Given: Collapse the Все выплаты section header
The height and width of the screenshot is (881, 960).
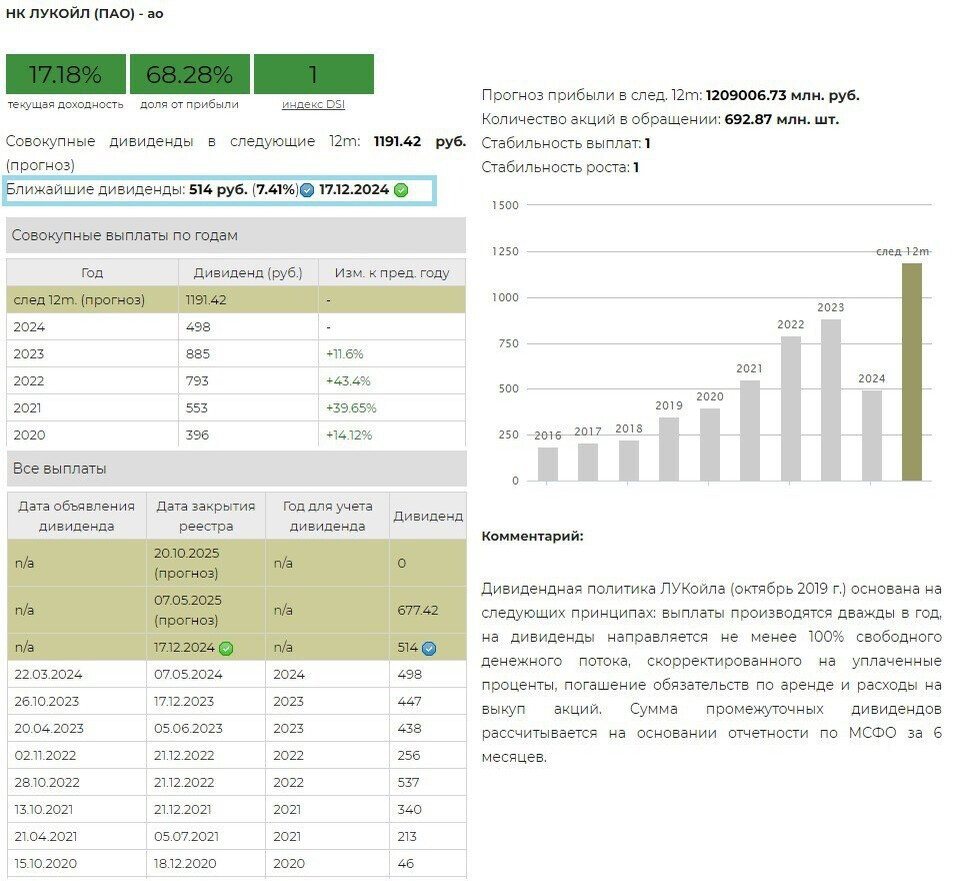Looking at the screenshot, I should click(236, 468).
